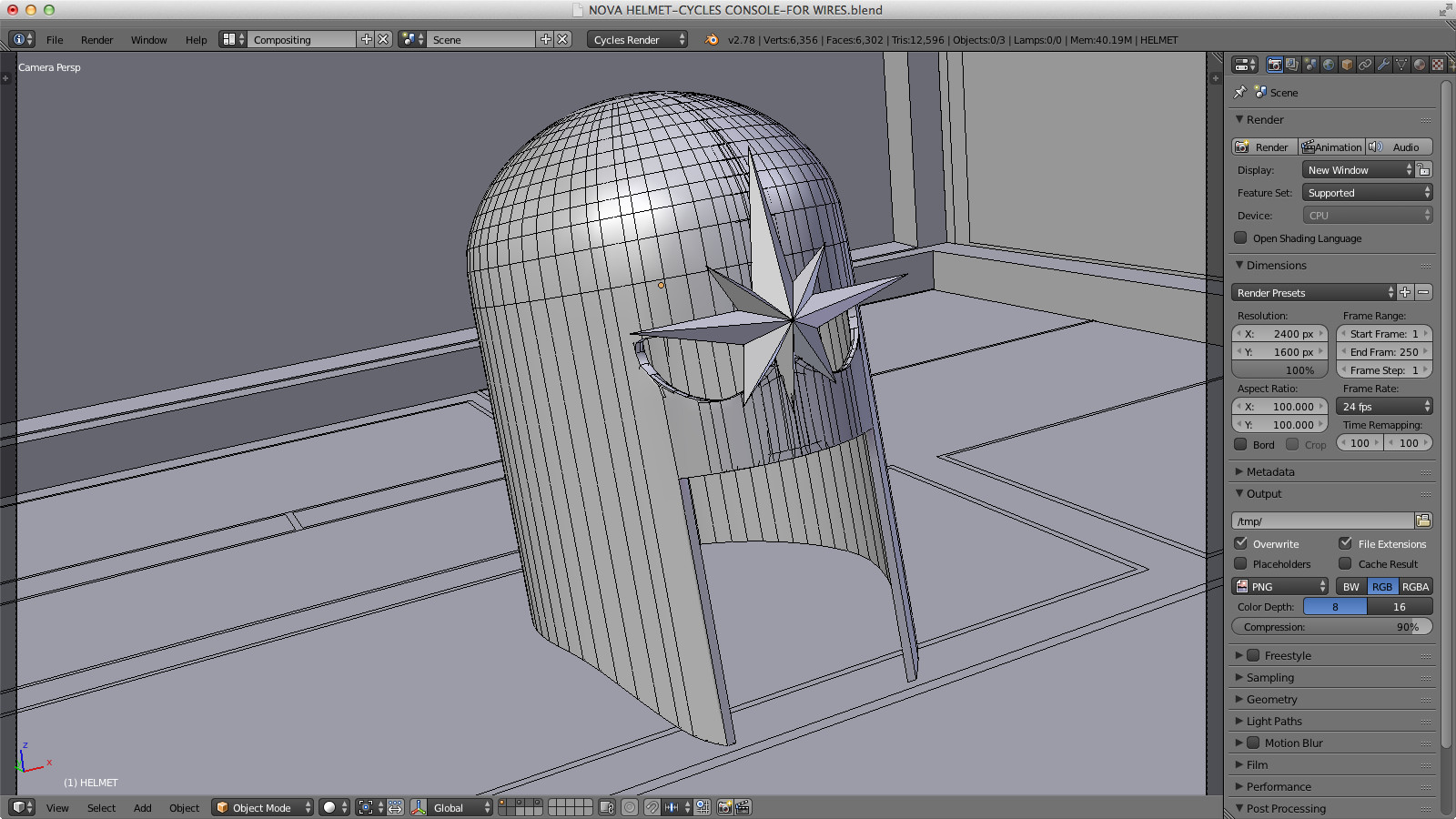The width and height of the screenshot is (1456, 819).
Task: Enable the Placeholders checkbox
Action: [1240, 563]
